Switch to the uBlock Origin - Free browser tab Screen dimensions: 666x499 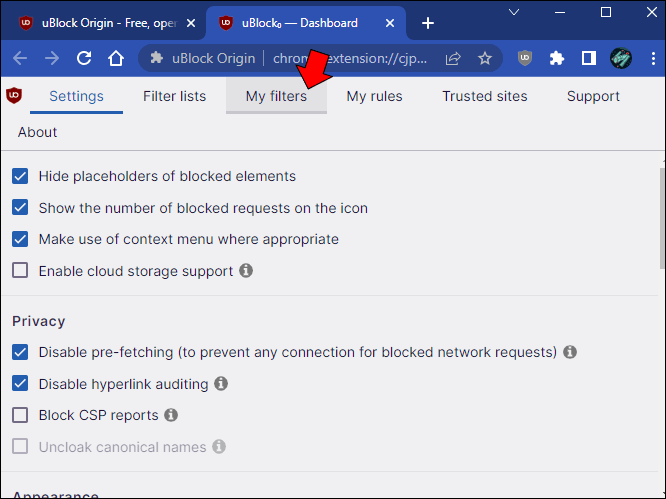pos(102,23)
